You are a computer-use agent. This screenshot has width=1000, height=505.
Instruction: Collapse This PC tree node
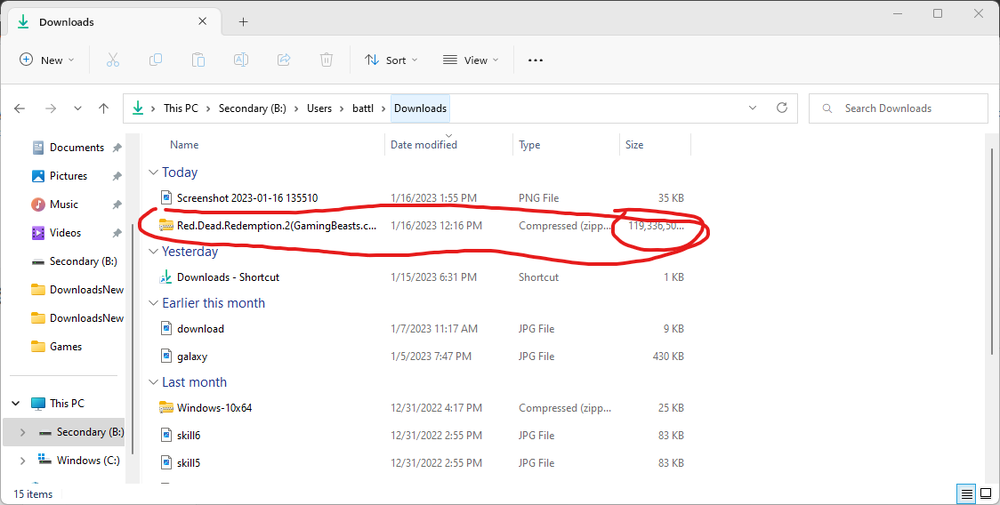click(x=16, y=403)
